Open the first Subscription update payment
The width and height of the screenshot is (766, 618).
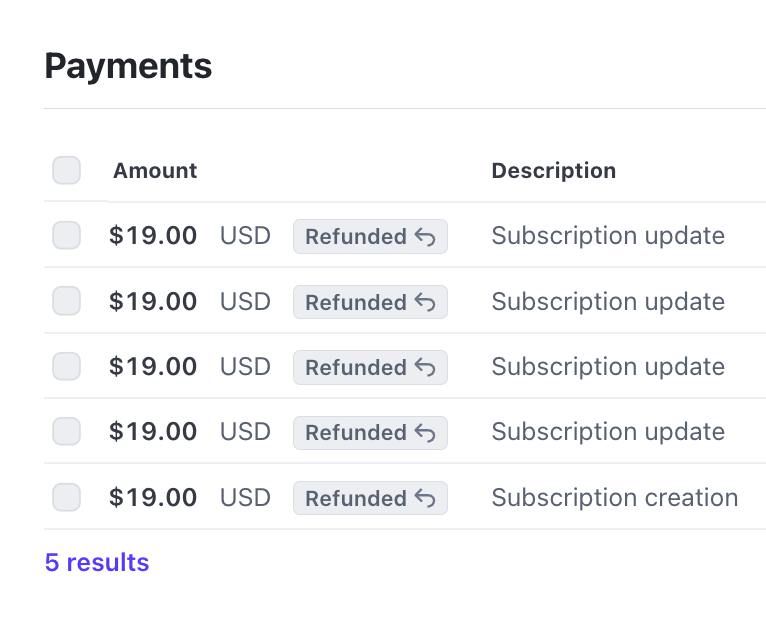tap(608, 236)
